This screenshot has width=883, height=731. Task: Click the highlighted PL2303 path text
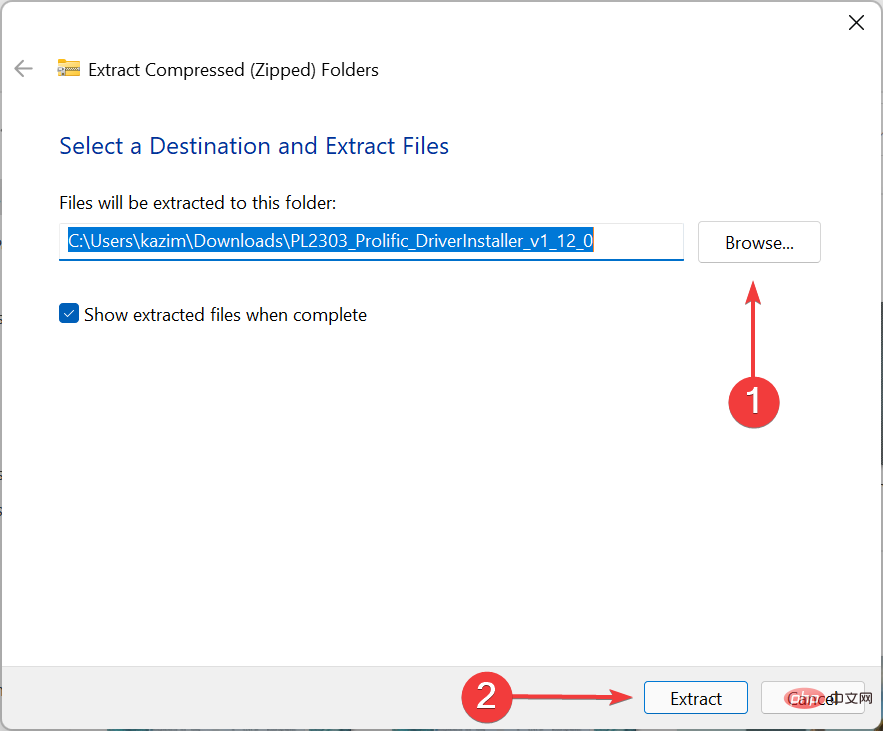330,241
